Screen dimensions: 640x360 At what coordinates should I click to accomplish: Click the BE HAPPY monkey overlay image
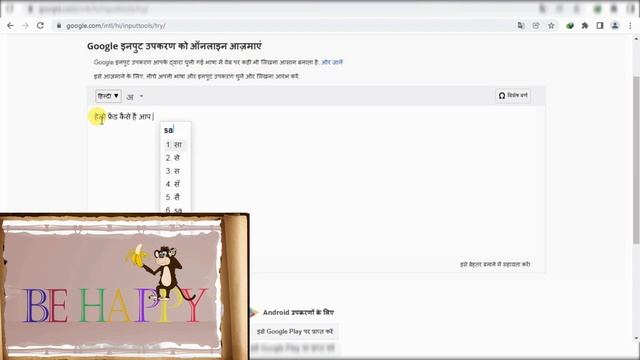pos(124,287)
